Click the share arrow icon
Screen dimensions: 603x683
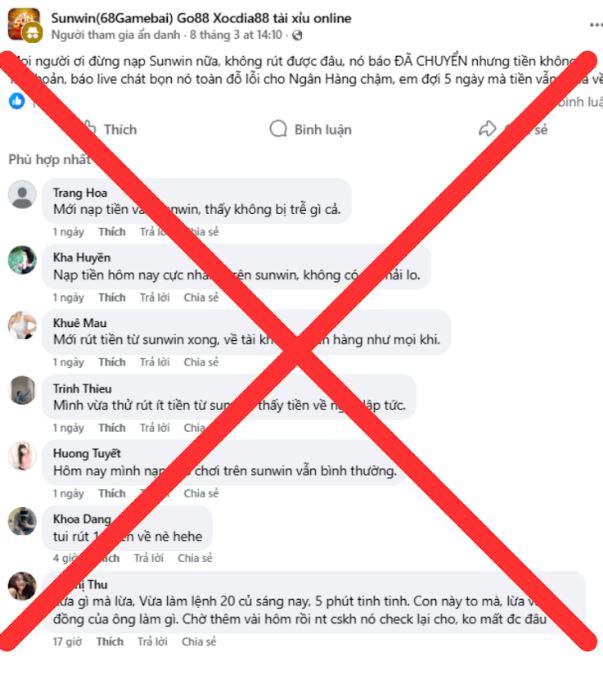click(x=487, y=129)
